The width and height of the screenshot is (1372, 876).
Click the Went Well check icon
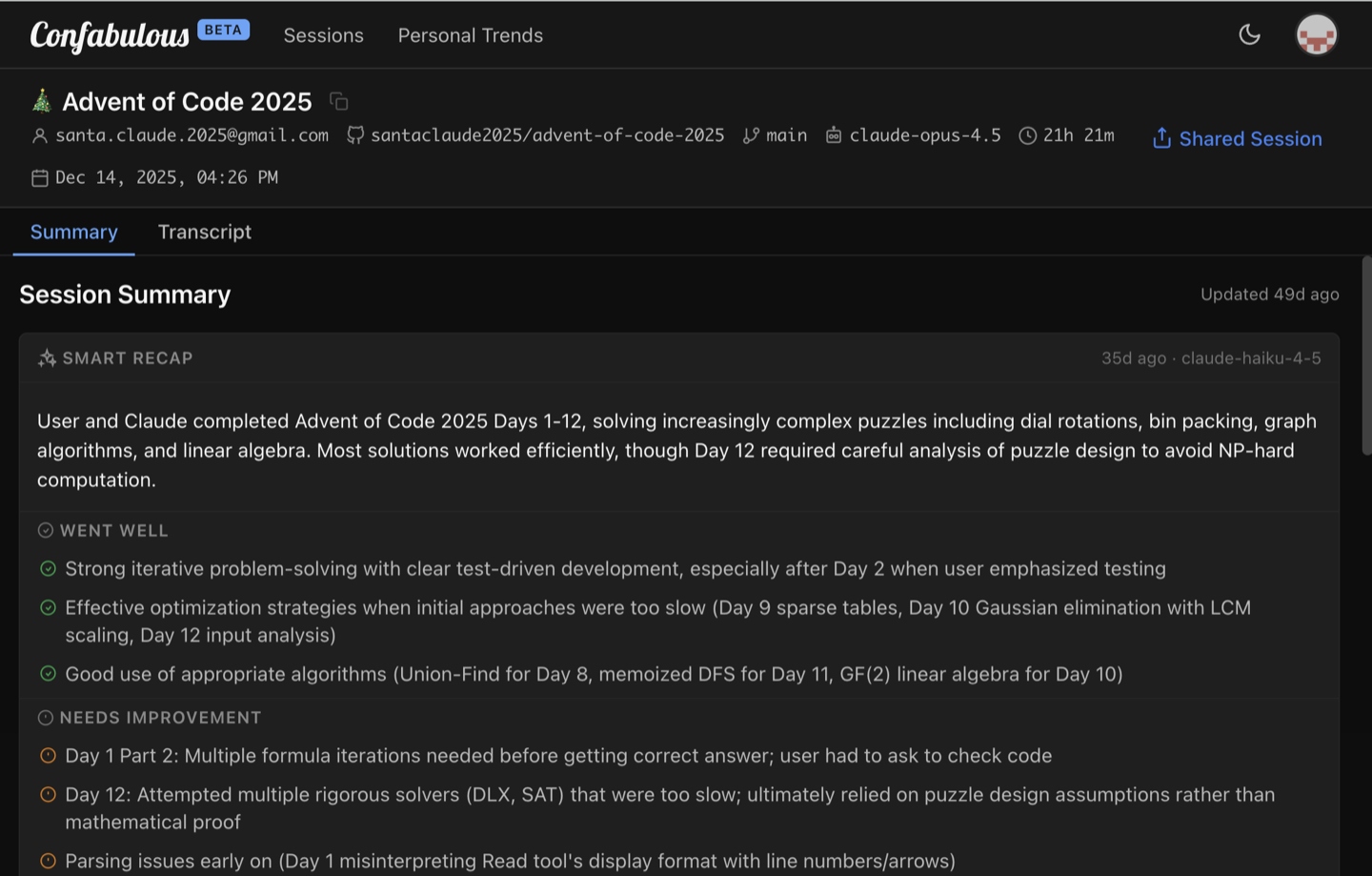click(45, 530)
